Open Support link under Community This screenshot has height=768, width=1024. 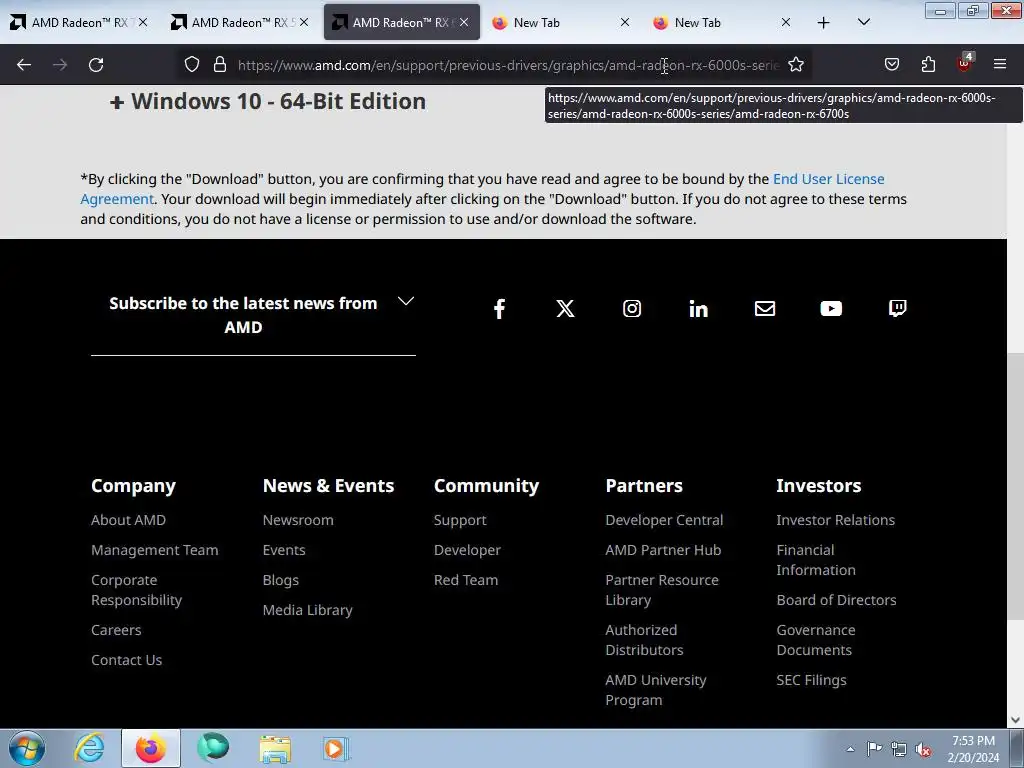(460, 520)
